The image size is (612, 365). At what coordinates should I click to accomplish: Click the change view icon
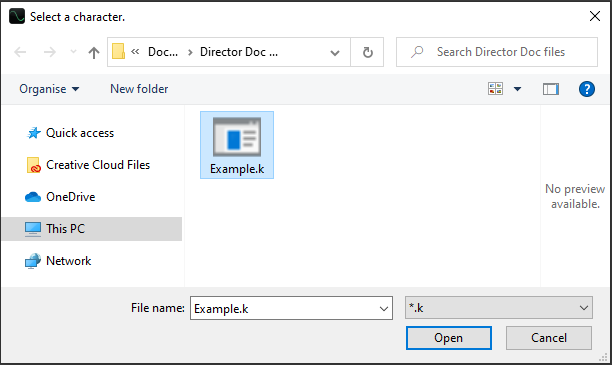(x=495, y=89)
